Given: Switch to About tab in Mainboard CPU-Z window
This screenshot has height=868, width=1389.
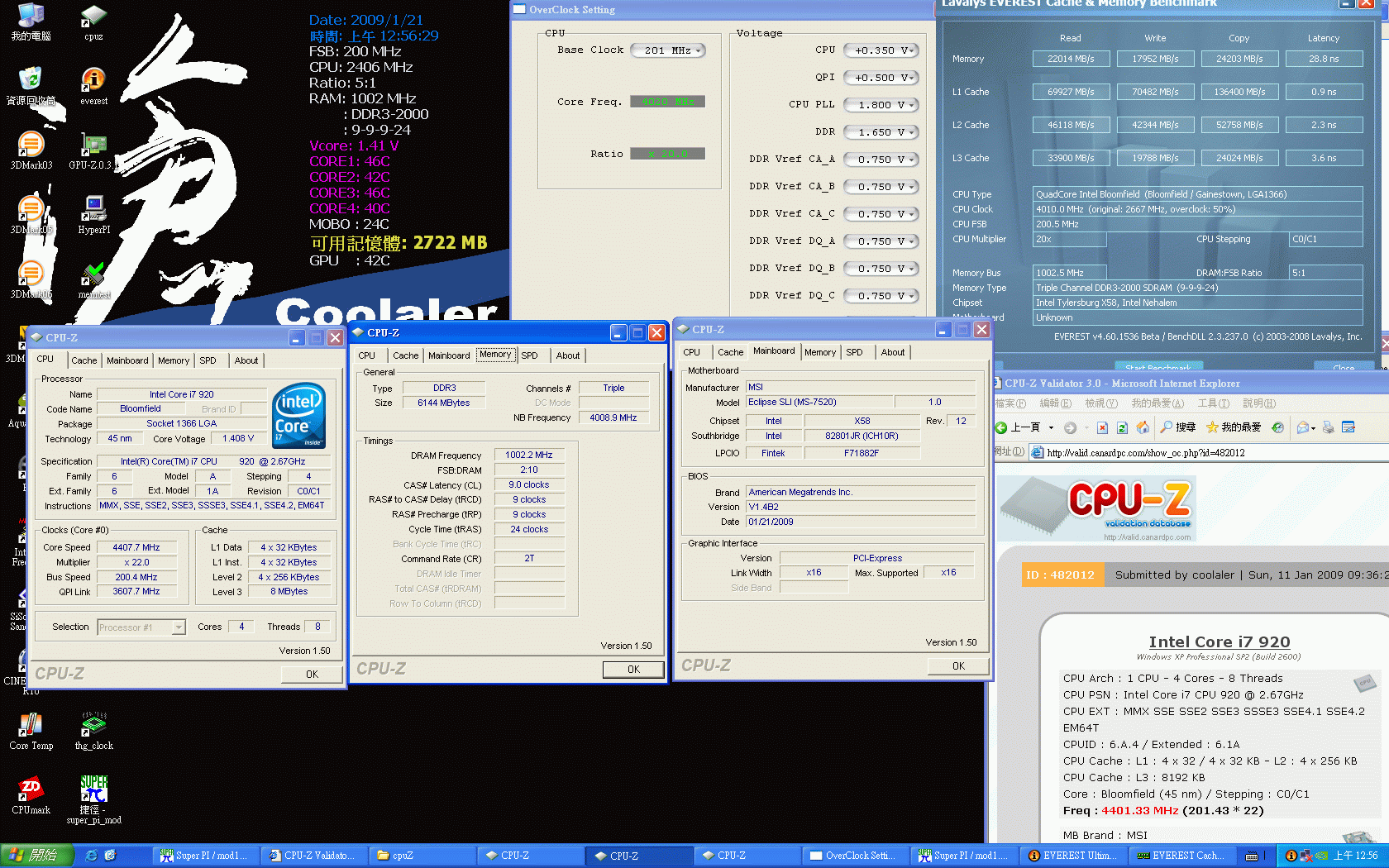Looking at the screenshot, I should [893, 352].
